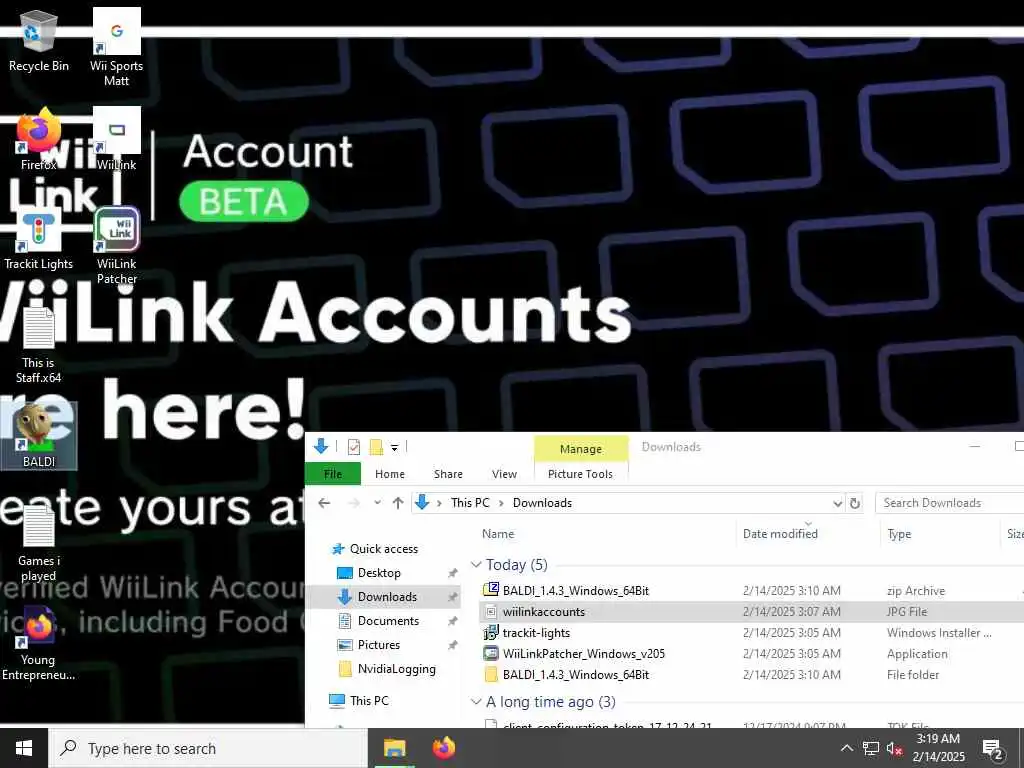Select the BALDI_1.4.3_Windows_64Bit file folder
Viewport: 1024px width, 768px height.
tap(576, 675)
